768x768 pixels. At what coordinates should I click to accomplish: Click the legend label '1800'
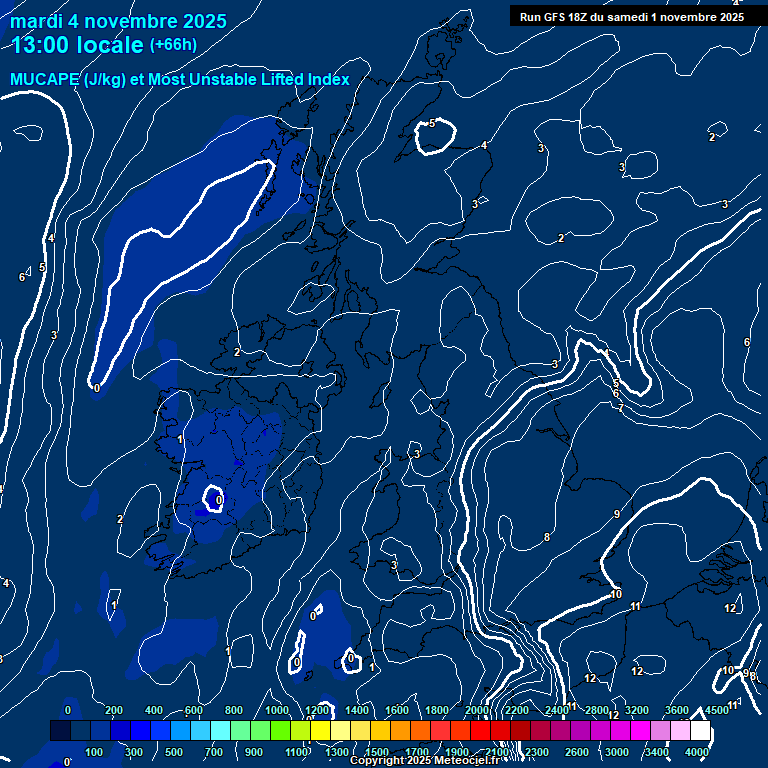(x=436, y=710)
